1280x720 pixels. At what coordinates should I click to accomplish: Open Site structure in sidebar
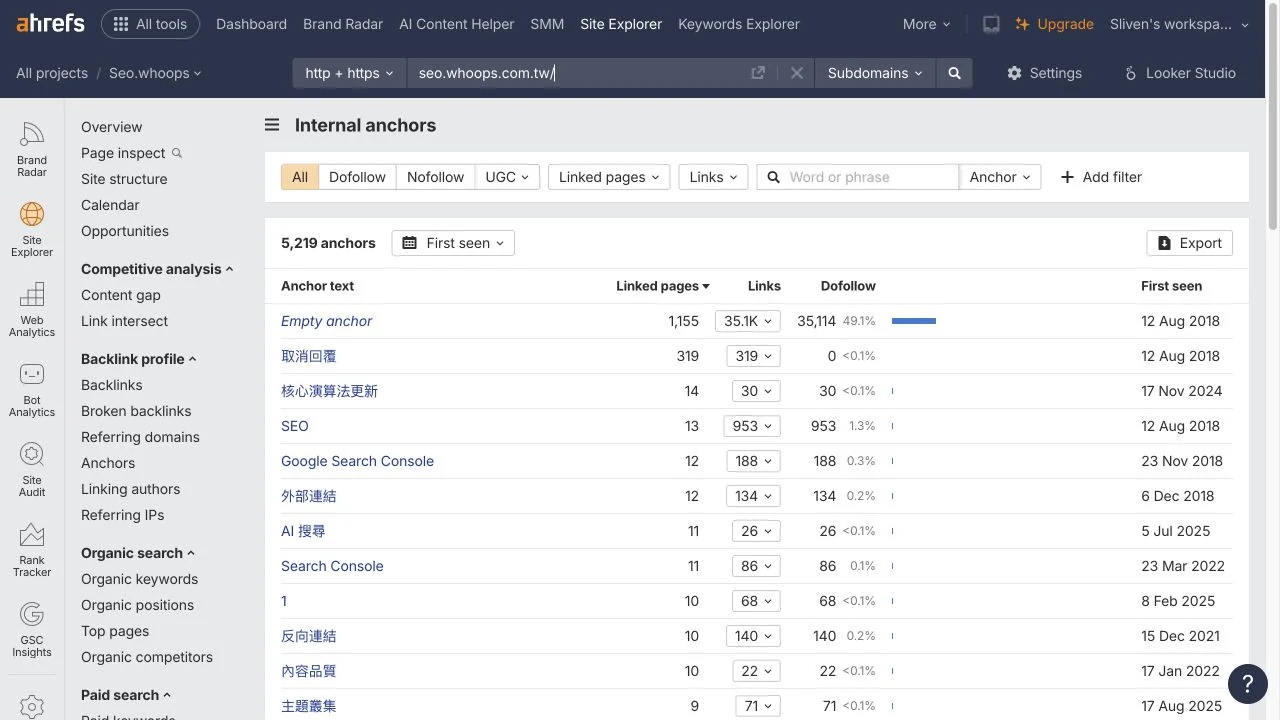point(124,179)
